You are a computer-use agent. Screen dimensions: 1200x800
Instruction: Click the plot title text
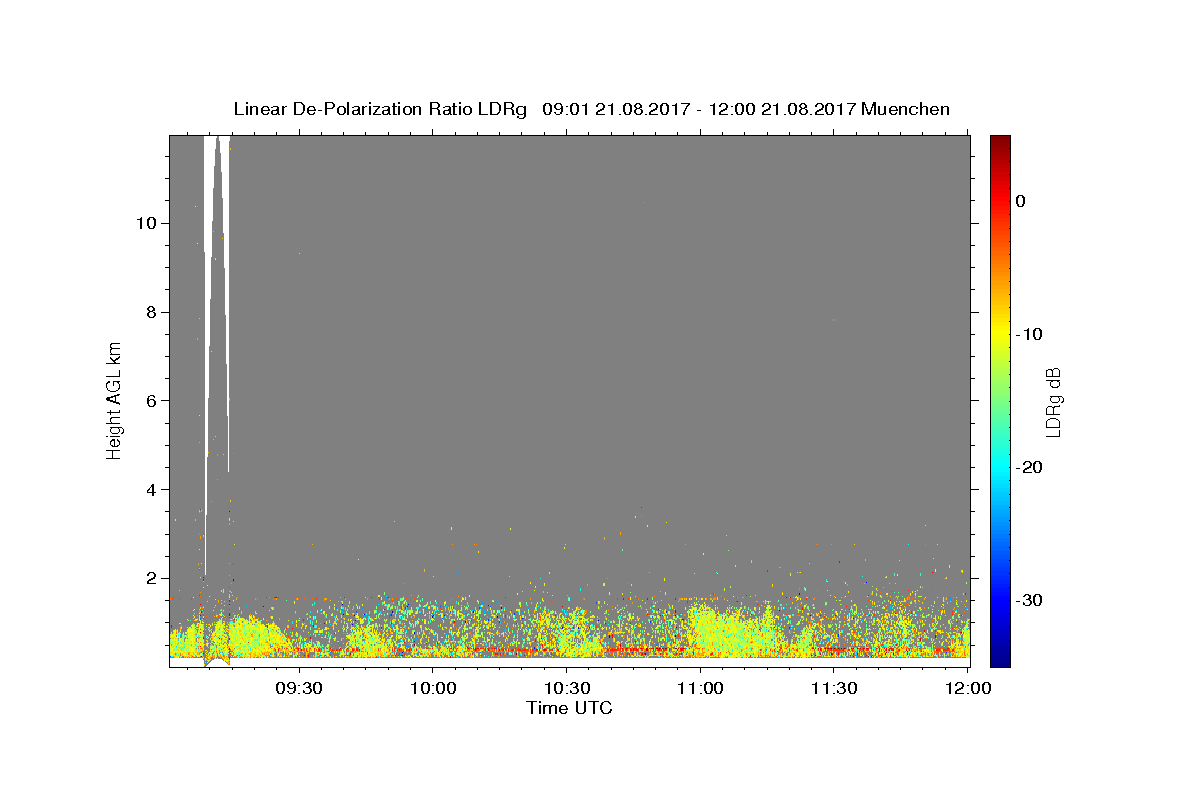coord(591,109)
